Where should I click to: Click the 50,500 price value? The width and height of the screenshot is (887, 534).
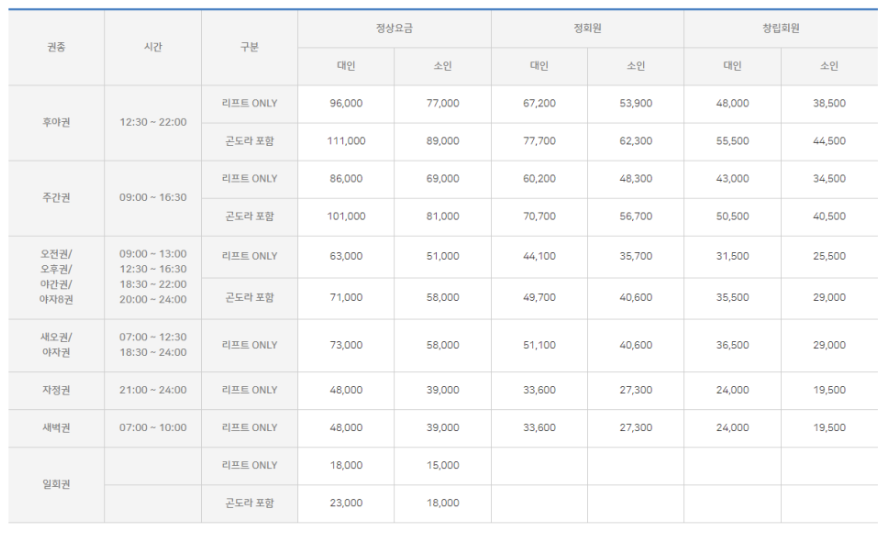coord(732,217)
